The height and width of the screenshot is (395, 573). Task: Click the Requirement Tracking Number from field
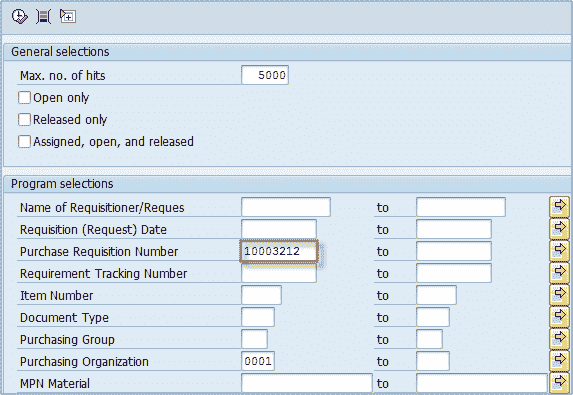click(279, 273)
